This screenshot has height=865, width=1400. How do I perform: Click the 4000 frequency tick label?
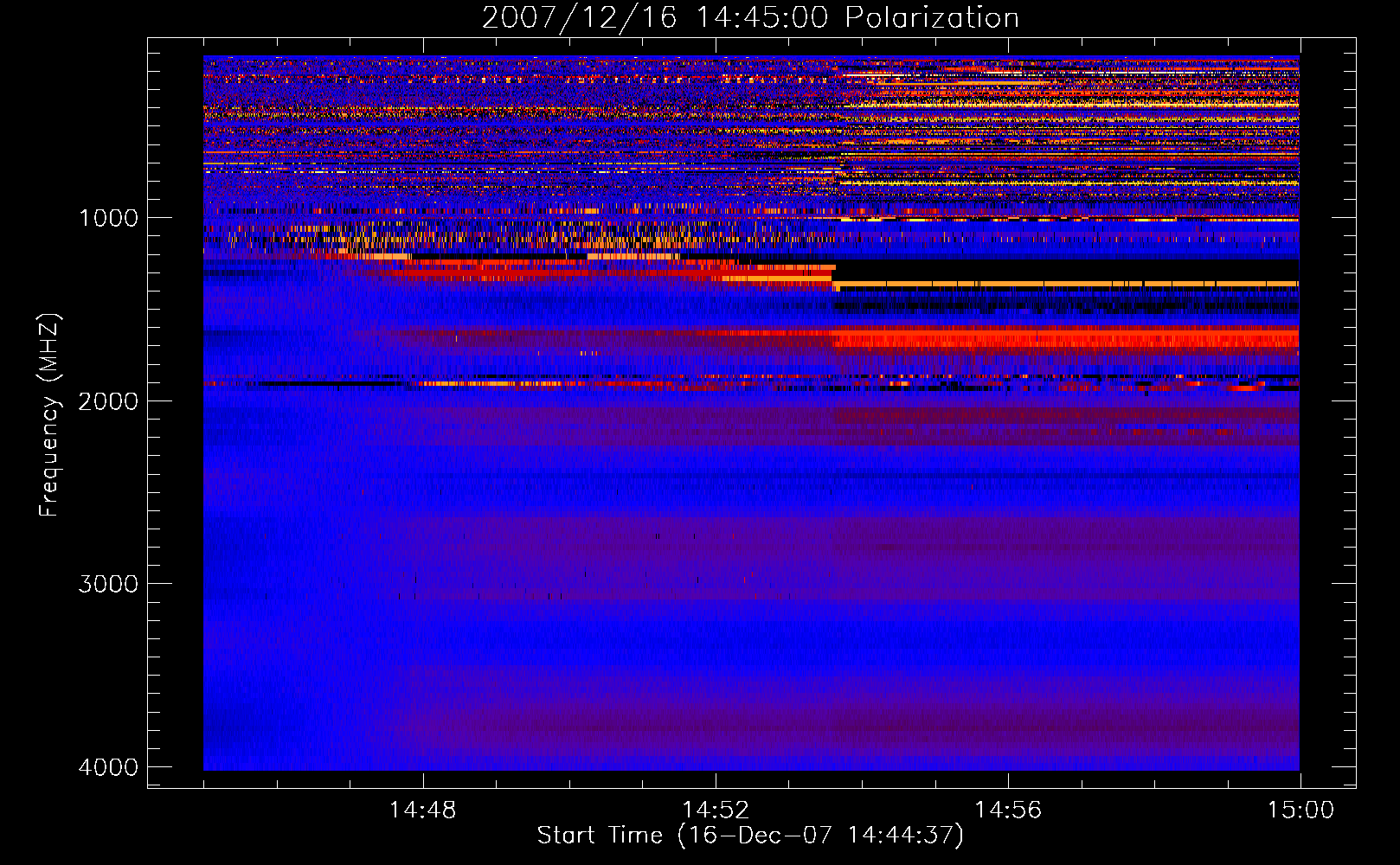point(108,767)
